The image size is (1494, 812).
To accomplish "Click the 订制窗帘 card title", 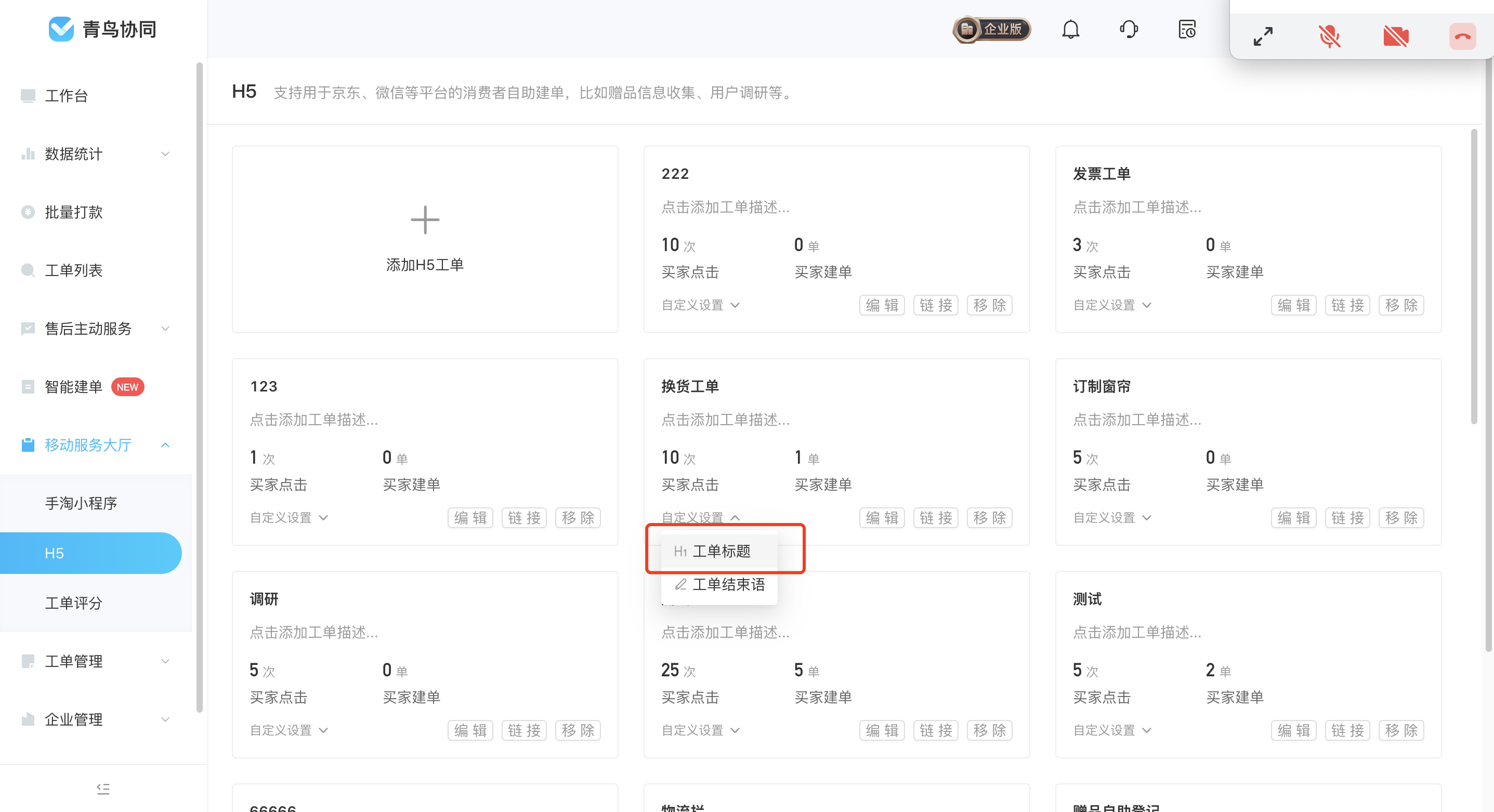I will [1101, 386].
